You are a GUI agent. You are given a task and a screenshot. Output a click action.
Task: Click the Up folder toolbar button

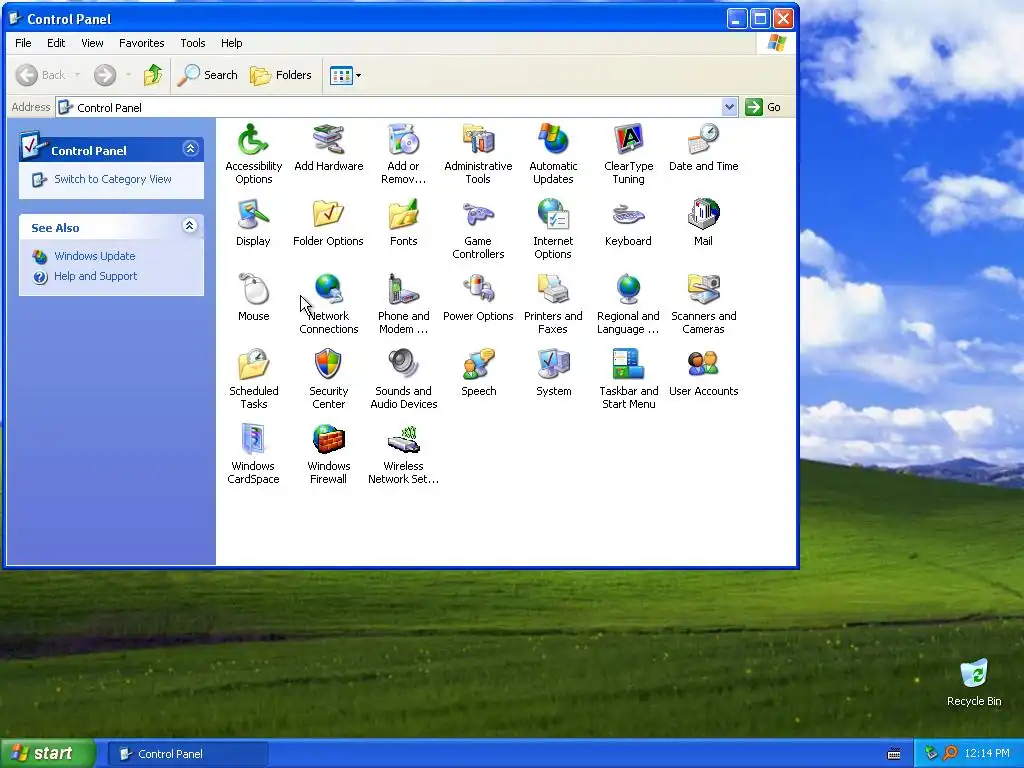point(153,75)
